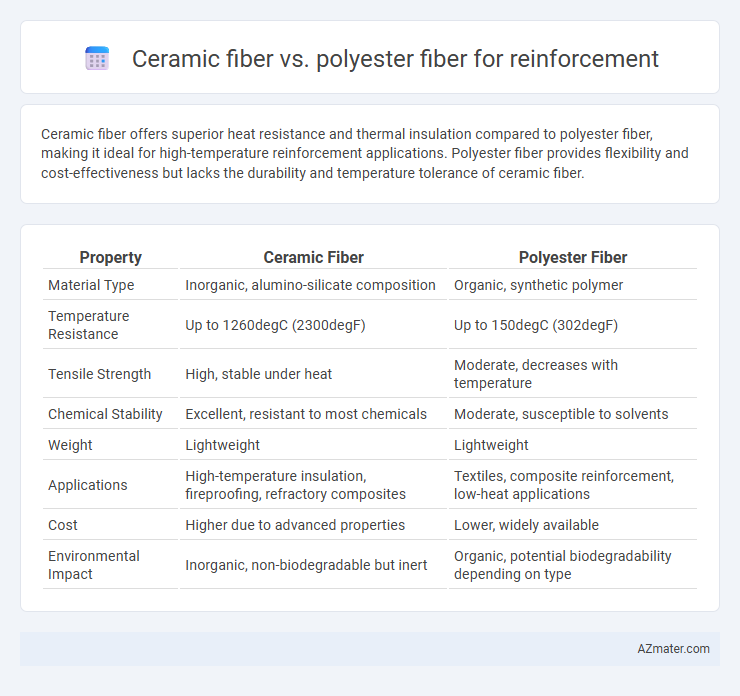
Task: Click the 'Weight' row label
Action: point(70,445)
